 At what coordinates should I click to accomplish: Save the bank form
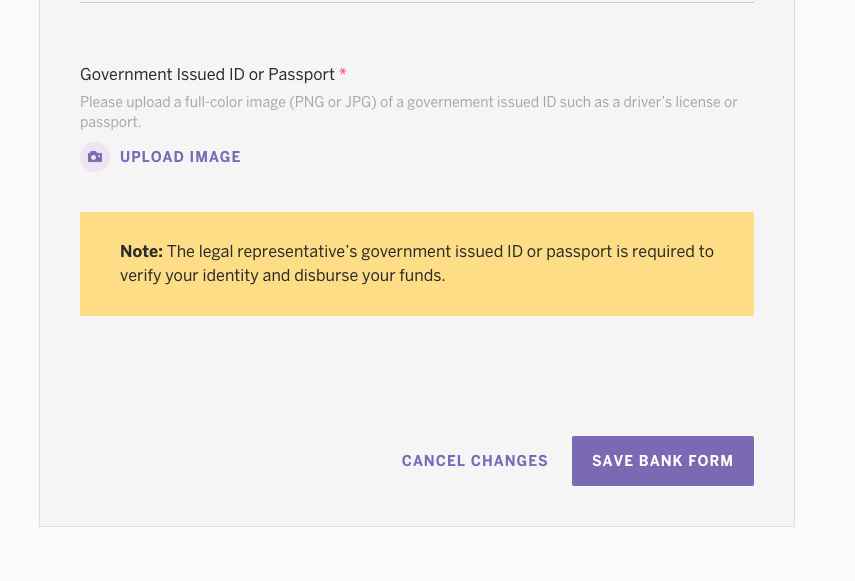click(663, 461)
